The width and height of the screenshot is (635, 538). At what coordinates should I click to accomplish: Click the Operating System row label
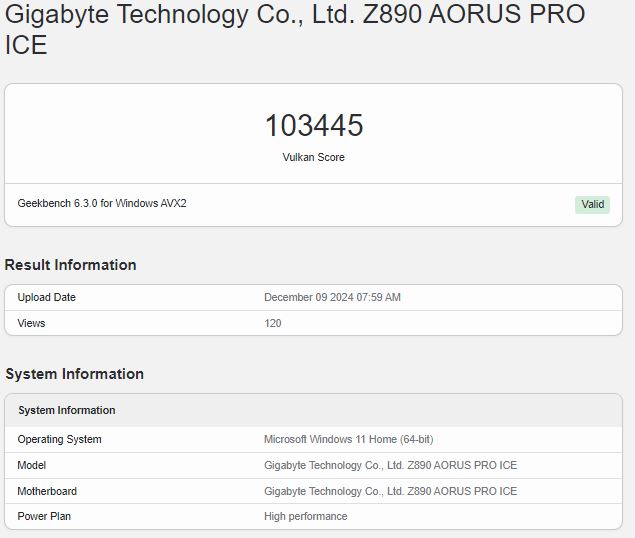pos(60,439)
